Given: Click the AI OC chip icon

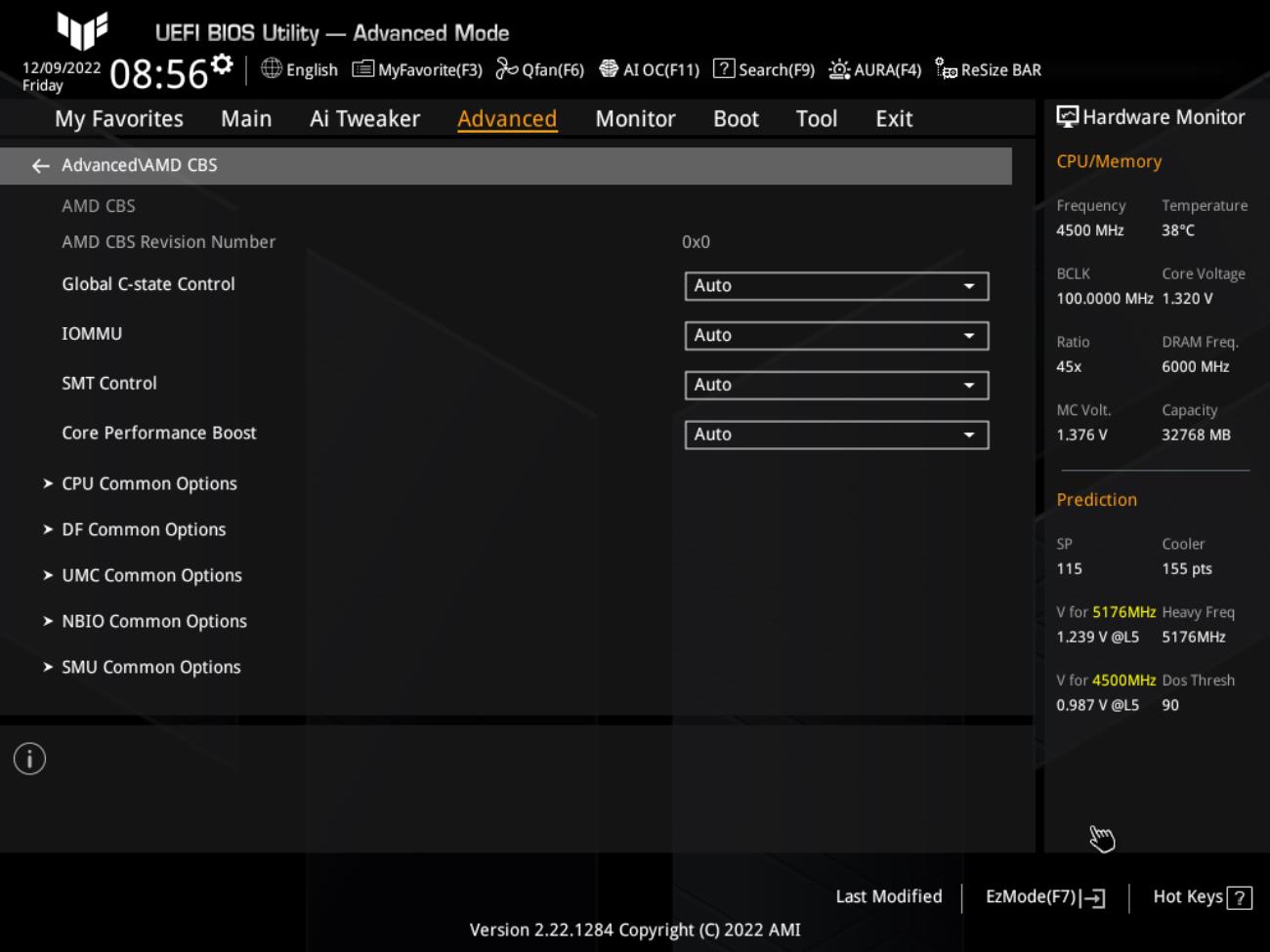Looking at the screenshot, I should pyautogui.click(x=609, y=68).
